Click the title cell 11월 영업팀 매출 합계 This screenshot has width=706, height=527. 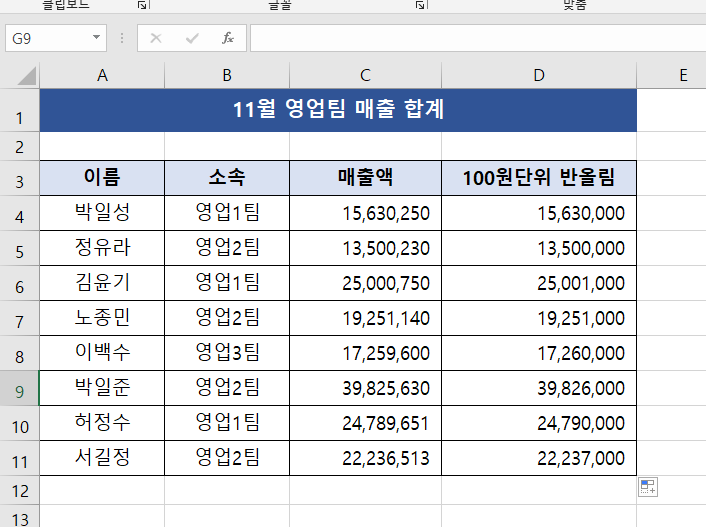tap(338, 110)
